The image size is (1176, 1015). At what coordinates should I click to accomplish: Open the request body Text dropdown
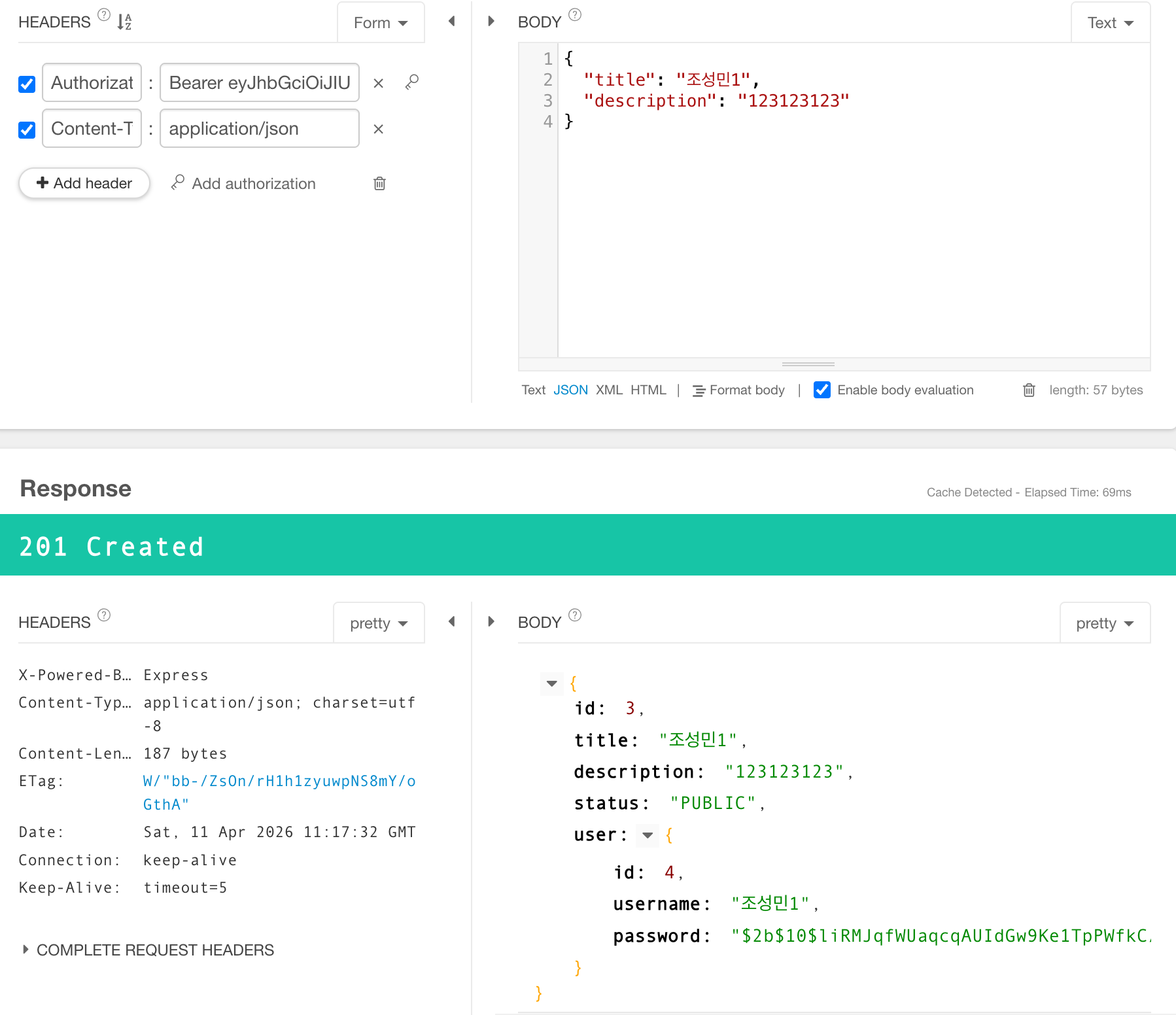1110,23
